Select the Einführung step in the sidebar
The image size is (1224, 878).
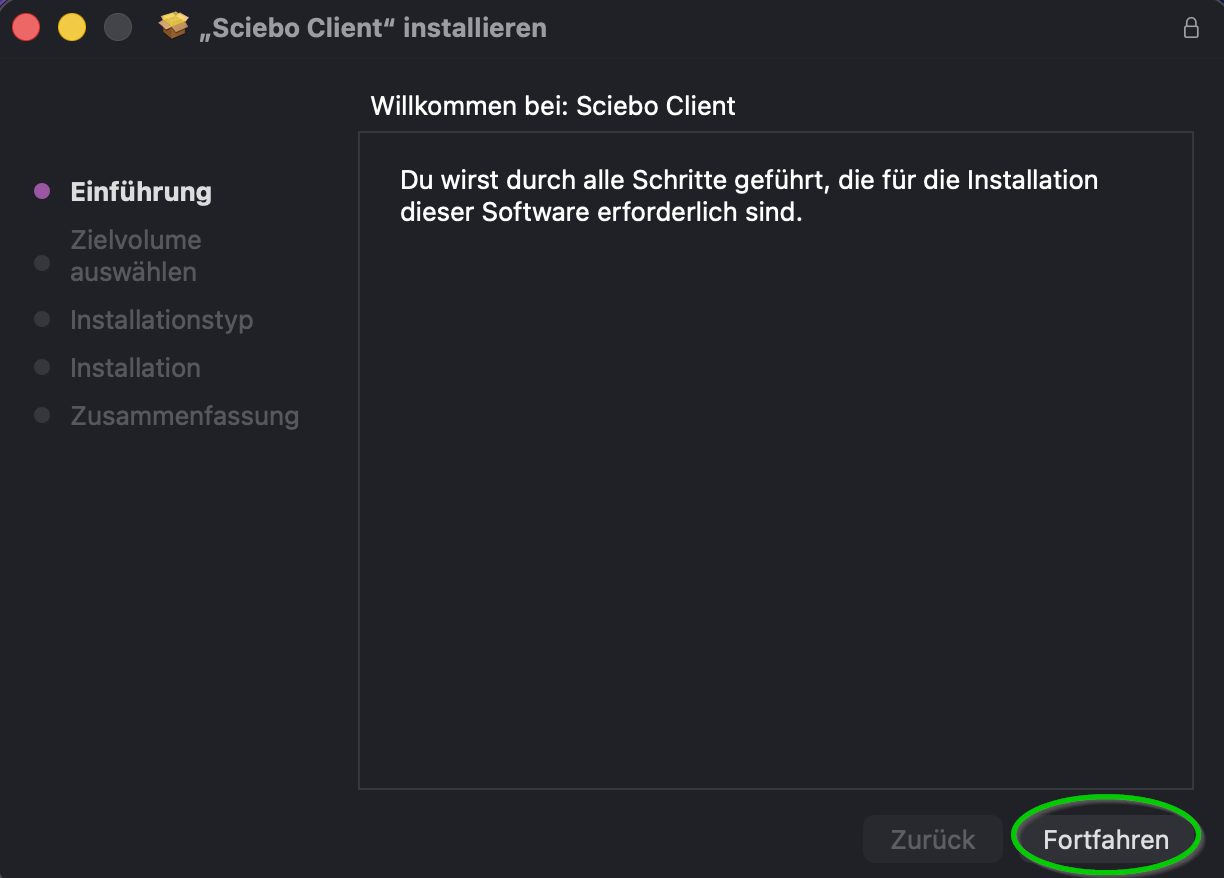click(140, 191)
